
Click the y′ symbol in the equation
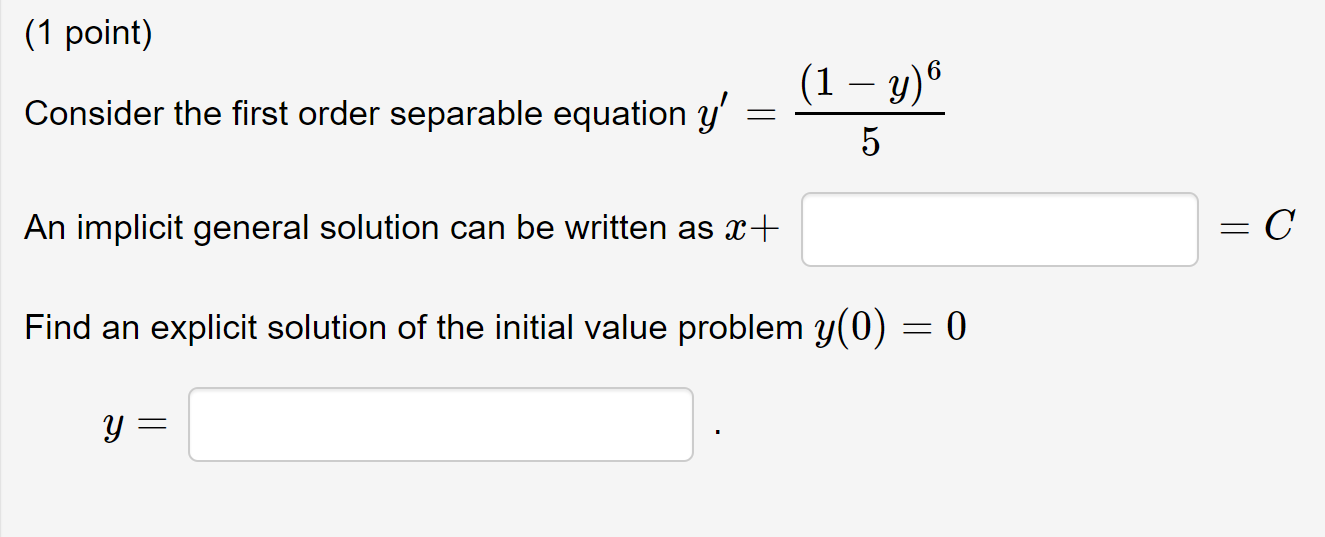coord(710,114)
